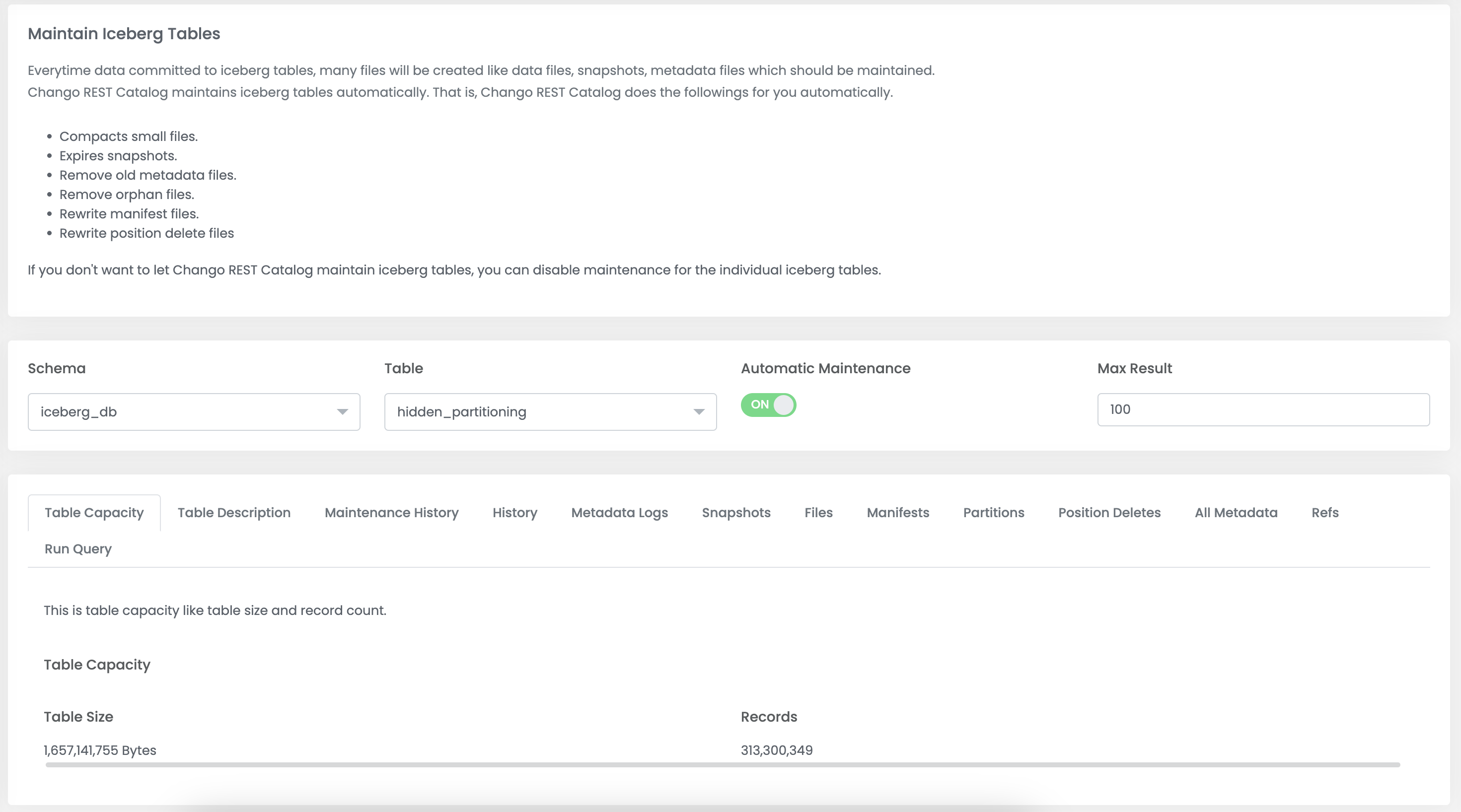The image size is (1461, 812).
Task: Open the Table dropdown showing hidden_partitioning
Action: point(550,411)
